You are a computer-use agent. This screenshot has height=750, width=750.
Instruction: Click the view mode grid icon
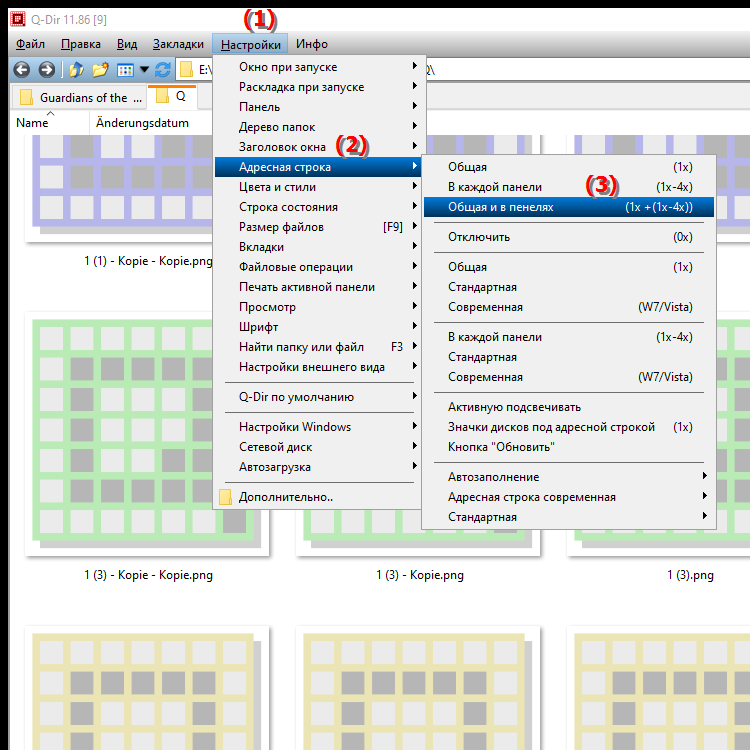(125, 70)
